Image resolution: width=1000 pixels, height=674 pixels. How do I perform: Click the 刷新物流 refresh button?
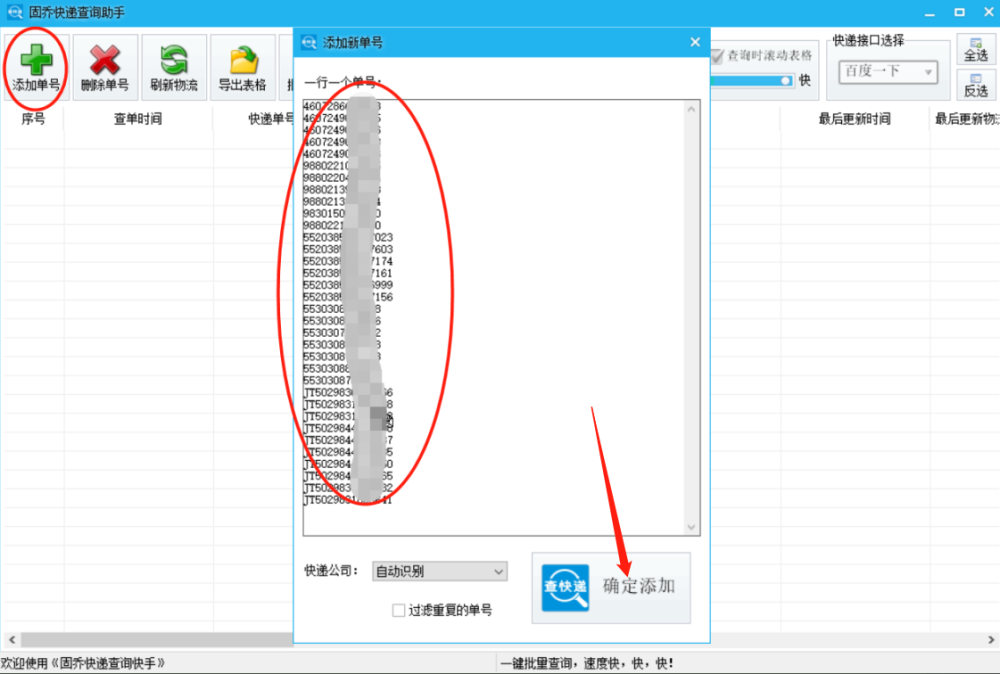point(174,68)
